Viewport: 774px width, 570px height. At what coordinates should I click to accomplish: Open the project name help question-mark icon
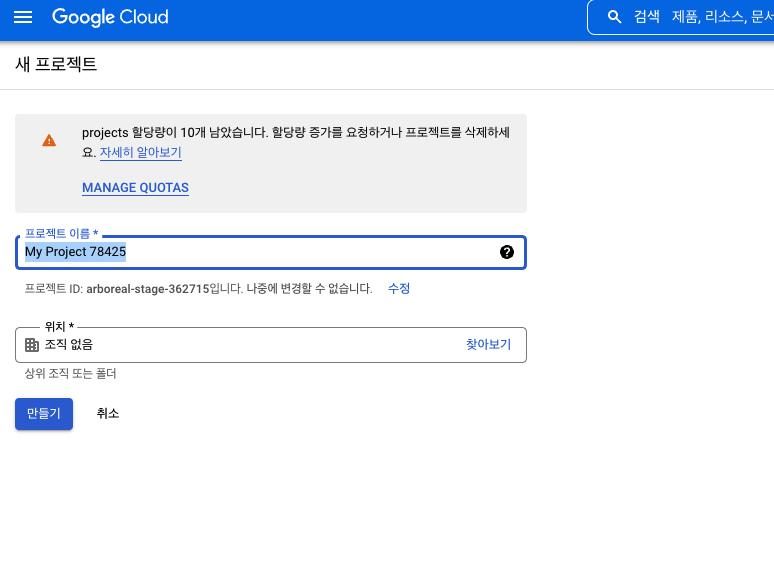coord(506,252)
